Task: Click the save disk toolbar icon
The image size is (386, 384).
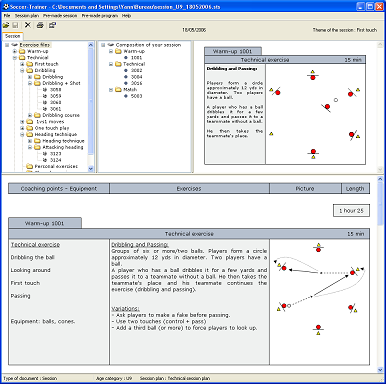Action: pyautogui.click(x=15, y=25)
